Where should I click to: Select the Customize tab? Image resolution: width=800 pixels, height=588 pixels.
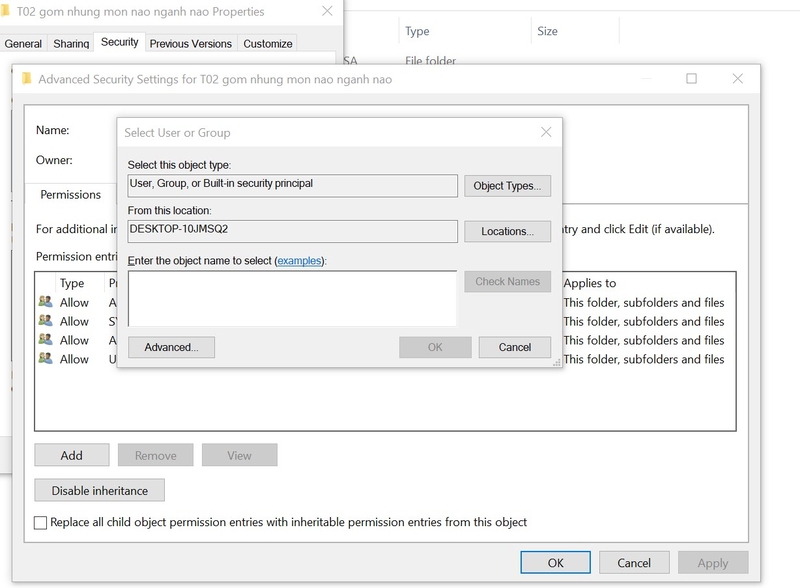pyautogui.click(x=267, y=44)
